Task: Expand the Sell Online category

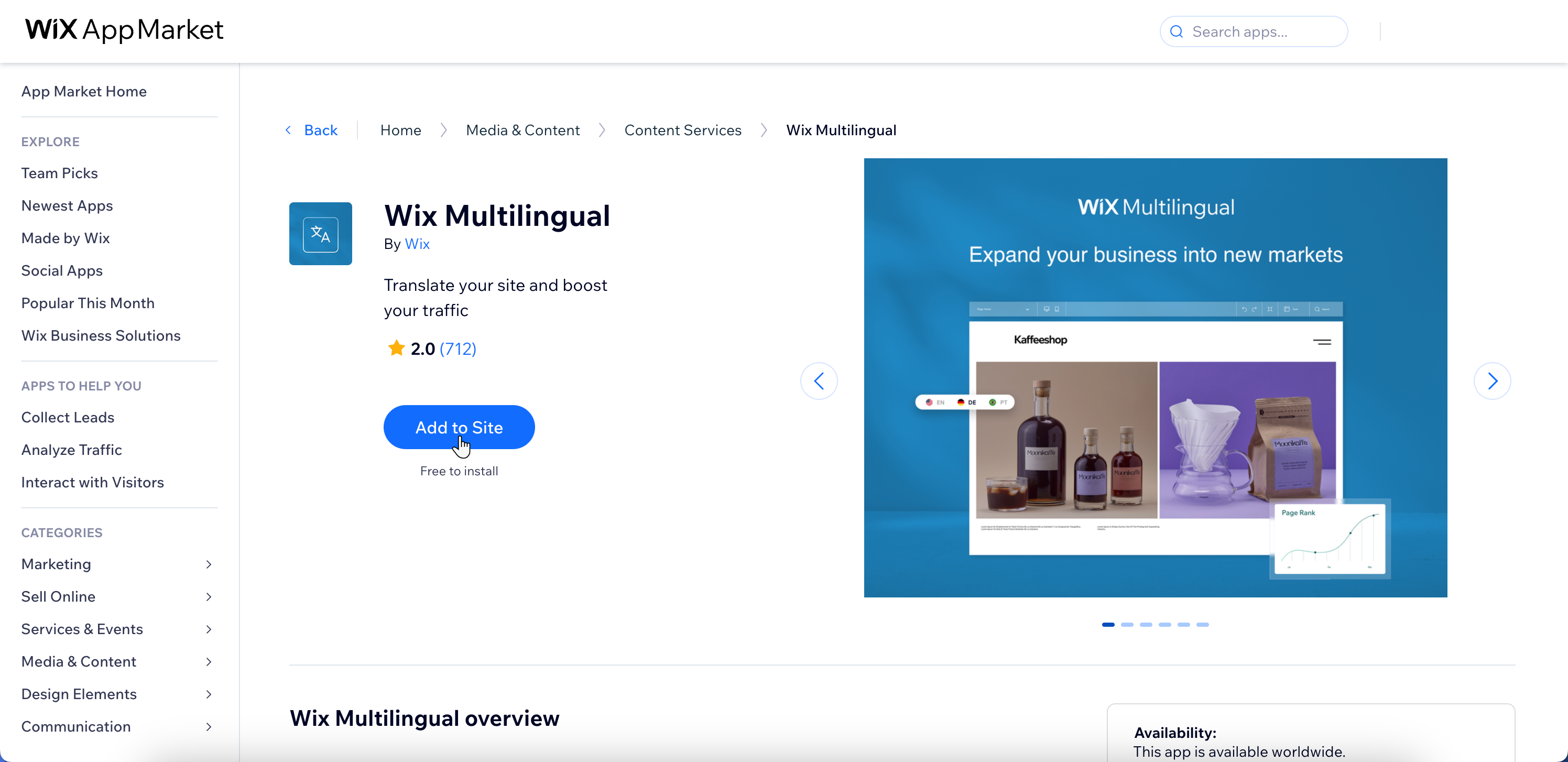Action: tap(210, 596)
